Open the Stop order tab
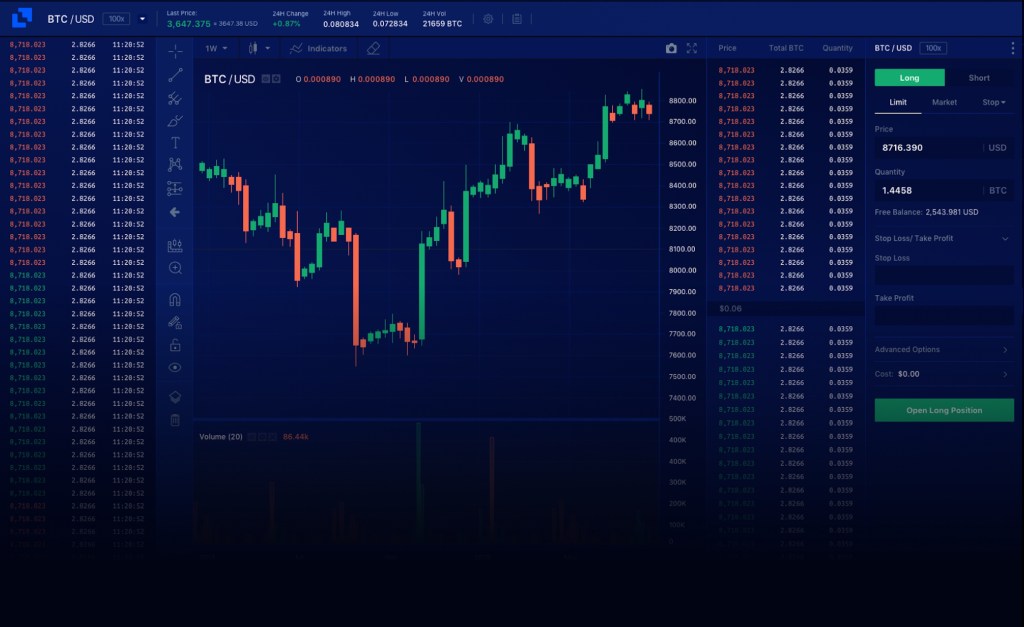Screen dimensions: 1024x627 click(x=993, y=102)
